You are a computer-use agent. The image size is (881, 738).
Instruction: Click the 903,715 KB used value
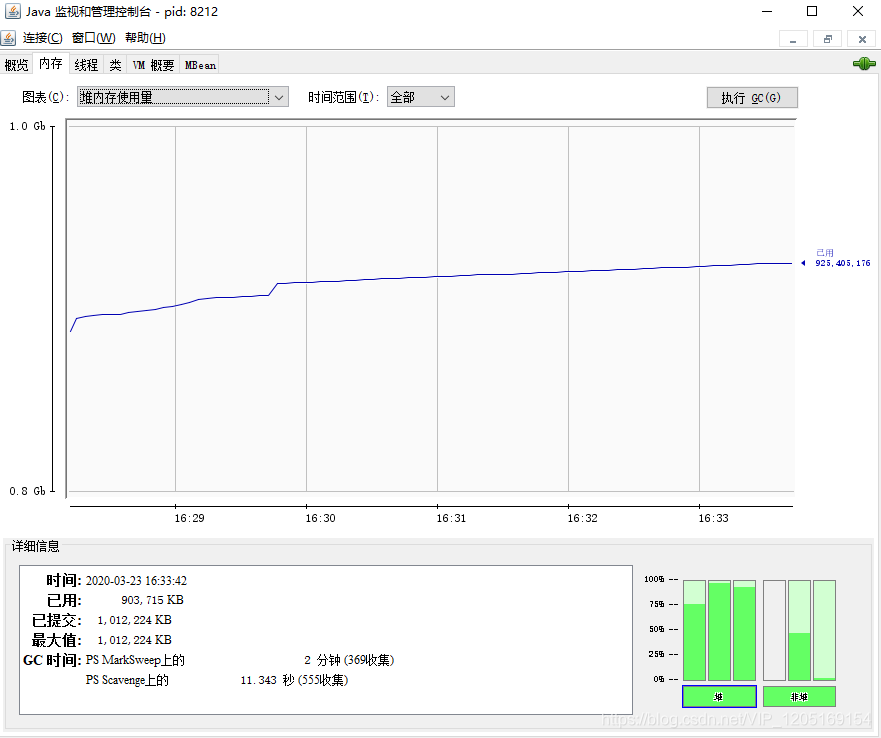(152, 600)
